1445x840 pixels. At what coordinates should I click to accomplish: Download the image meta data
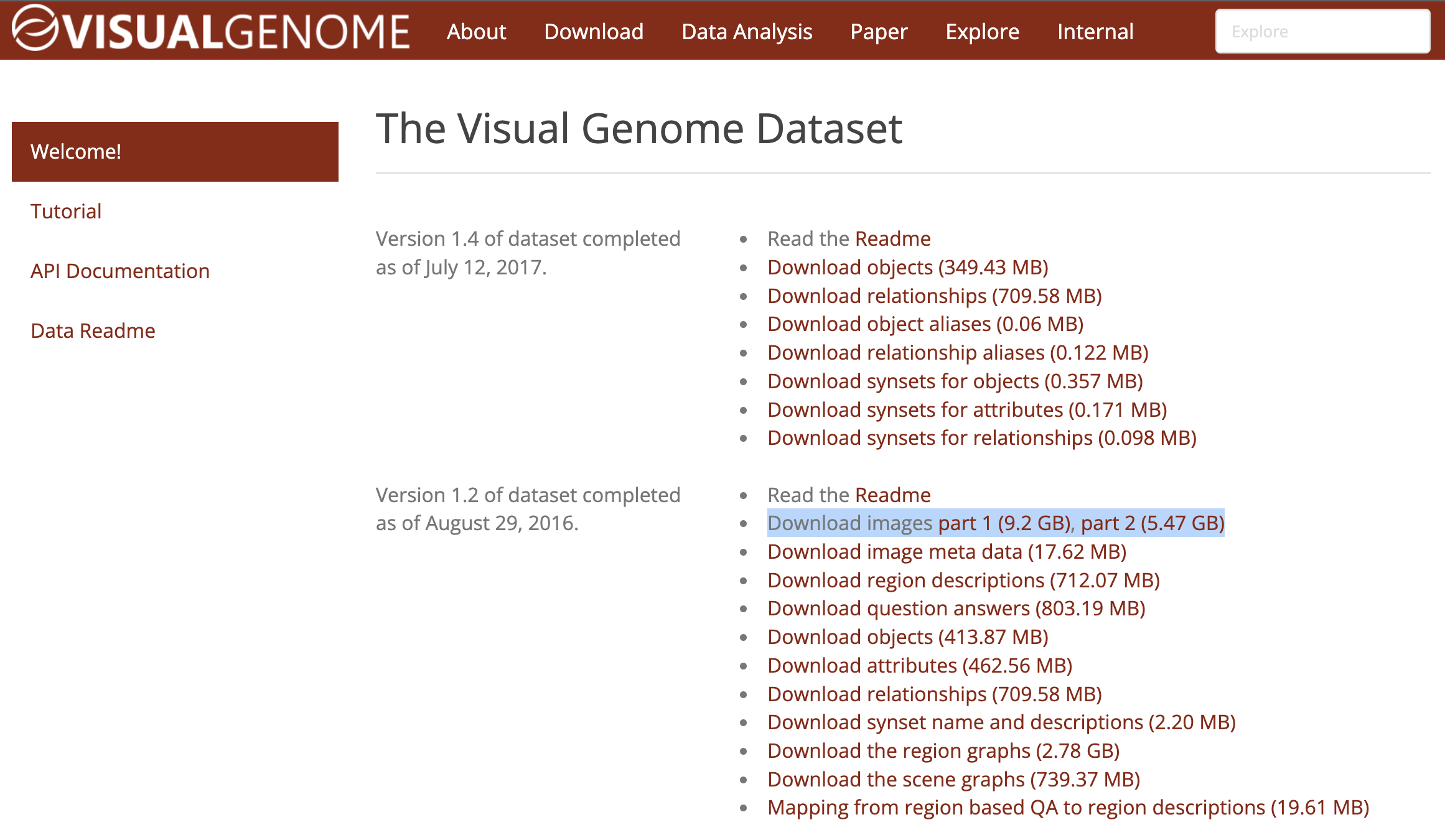[x=947, y=551]
